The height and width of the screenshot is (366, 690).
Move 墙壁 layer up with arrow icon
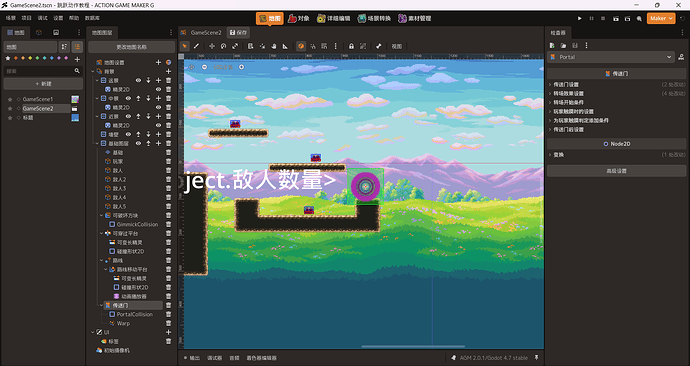(138, 134)
